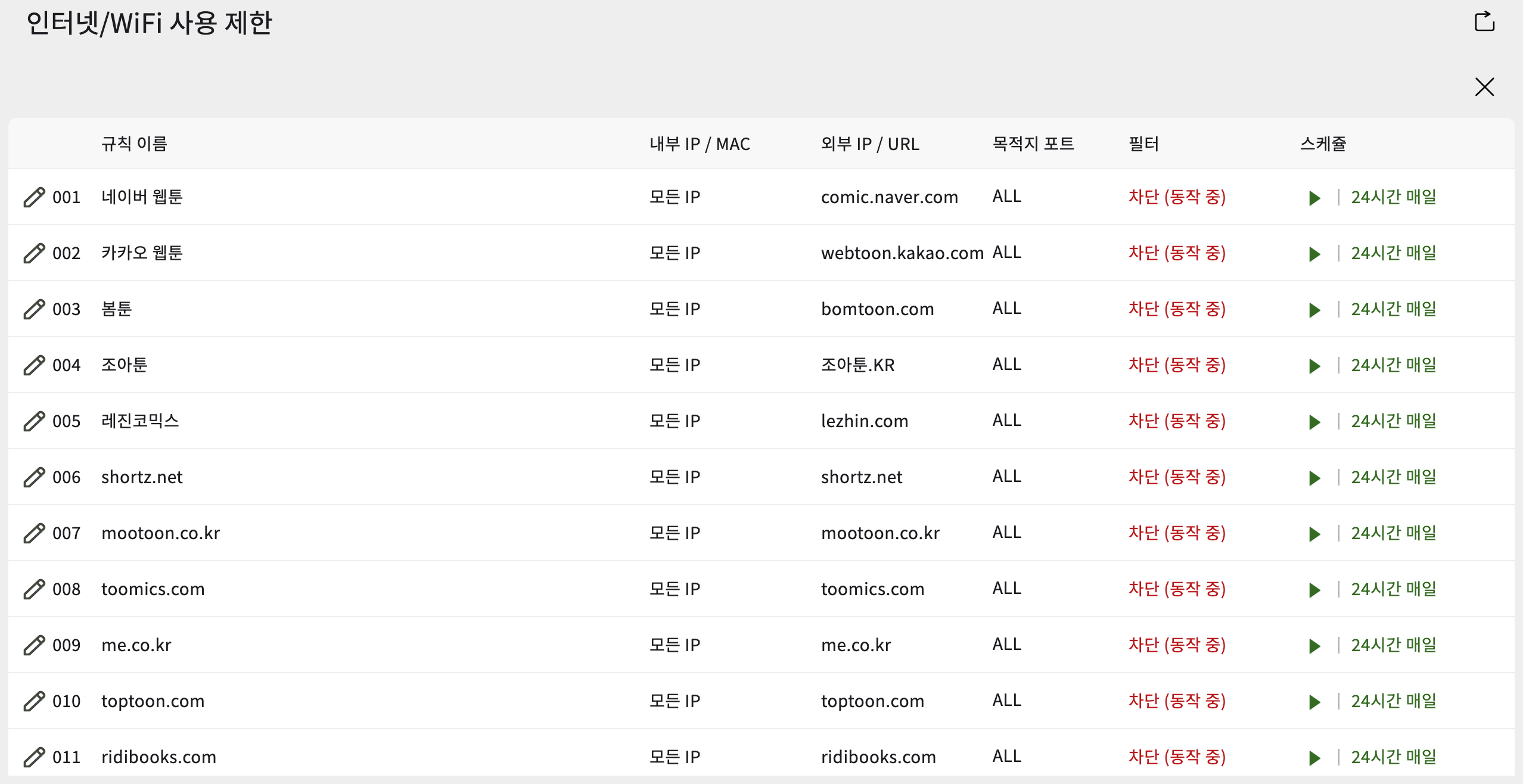
Task: Select the 조아툰.KR URL cell
Action: [x=857, y=365]
